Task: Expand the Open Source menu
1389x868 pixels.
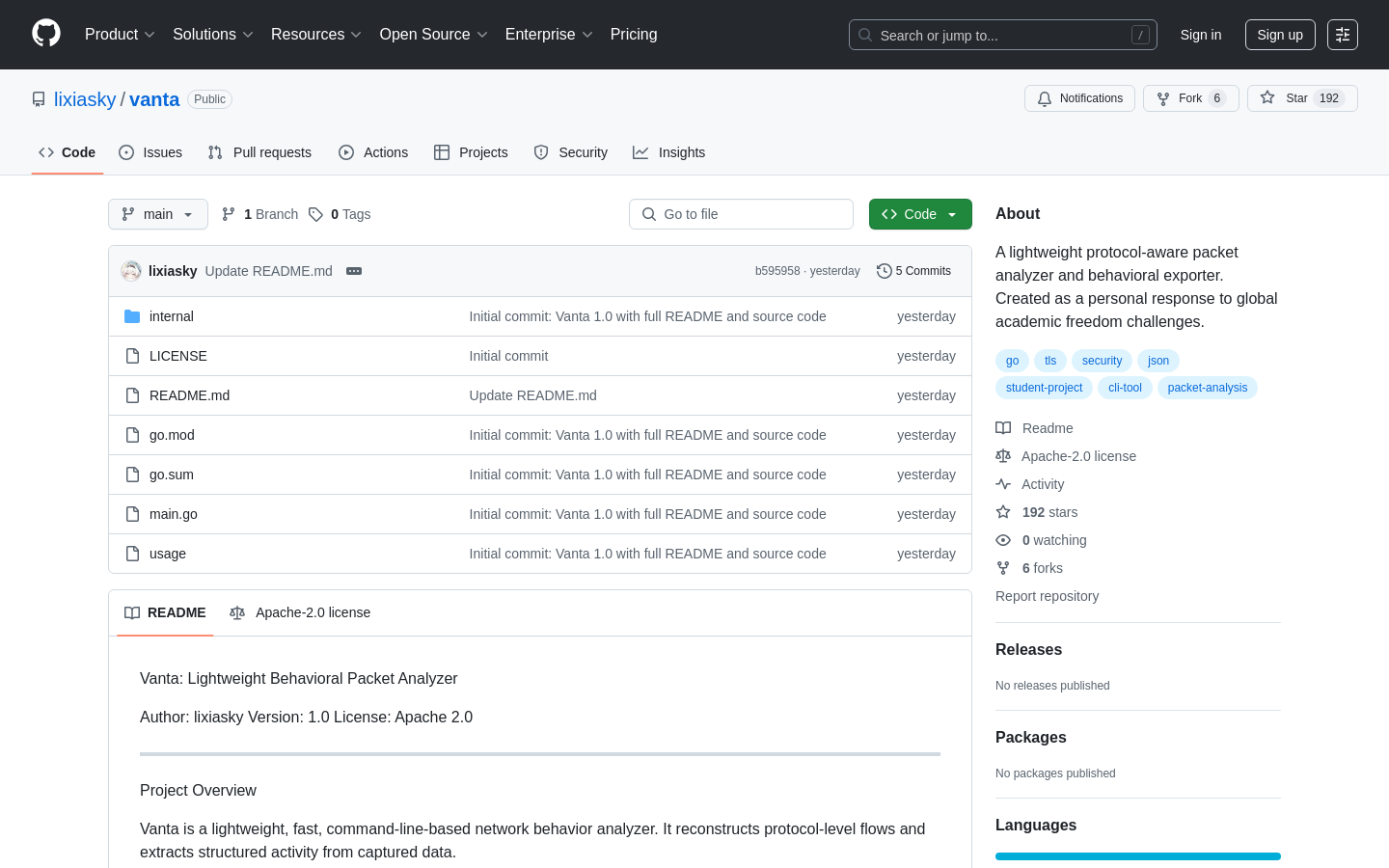Action: (434, 35)
